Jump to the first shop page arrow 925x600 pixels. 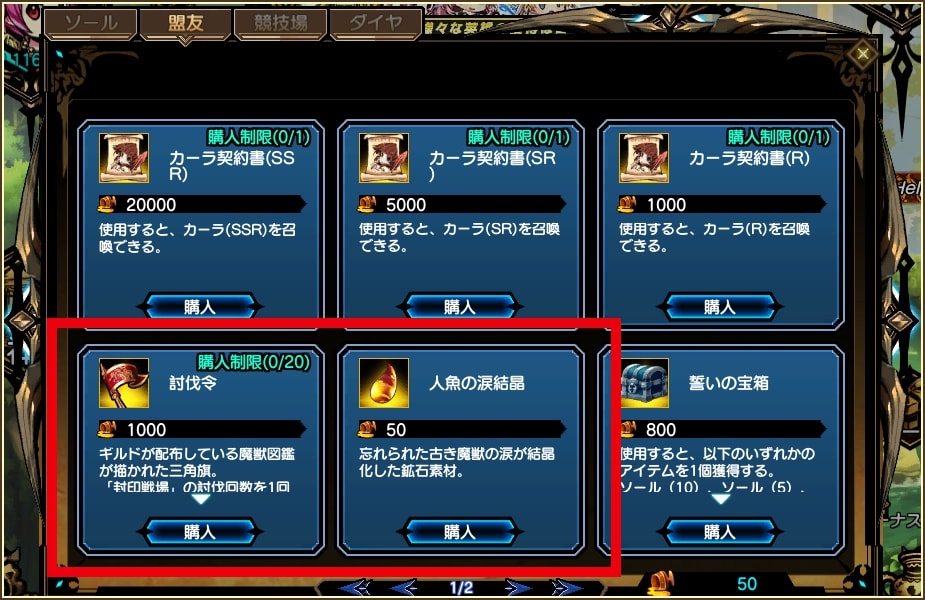pyautogui.click(x=357, y=588)
